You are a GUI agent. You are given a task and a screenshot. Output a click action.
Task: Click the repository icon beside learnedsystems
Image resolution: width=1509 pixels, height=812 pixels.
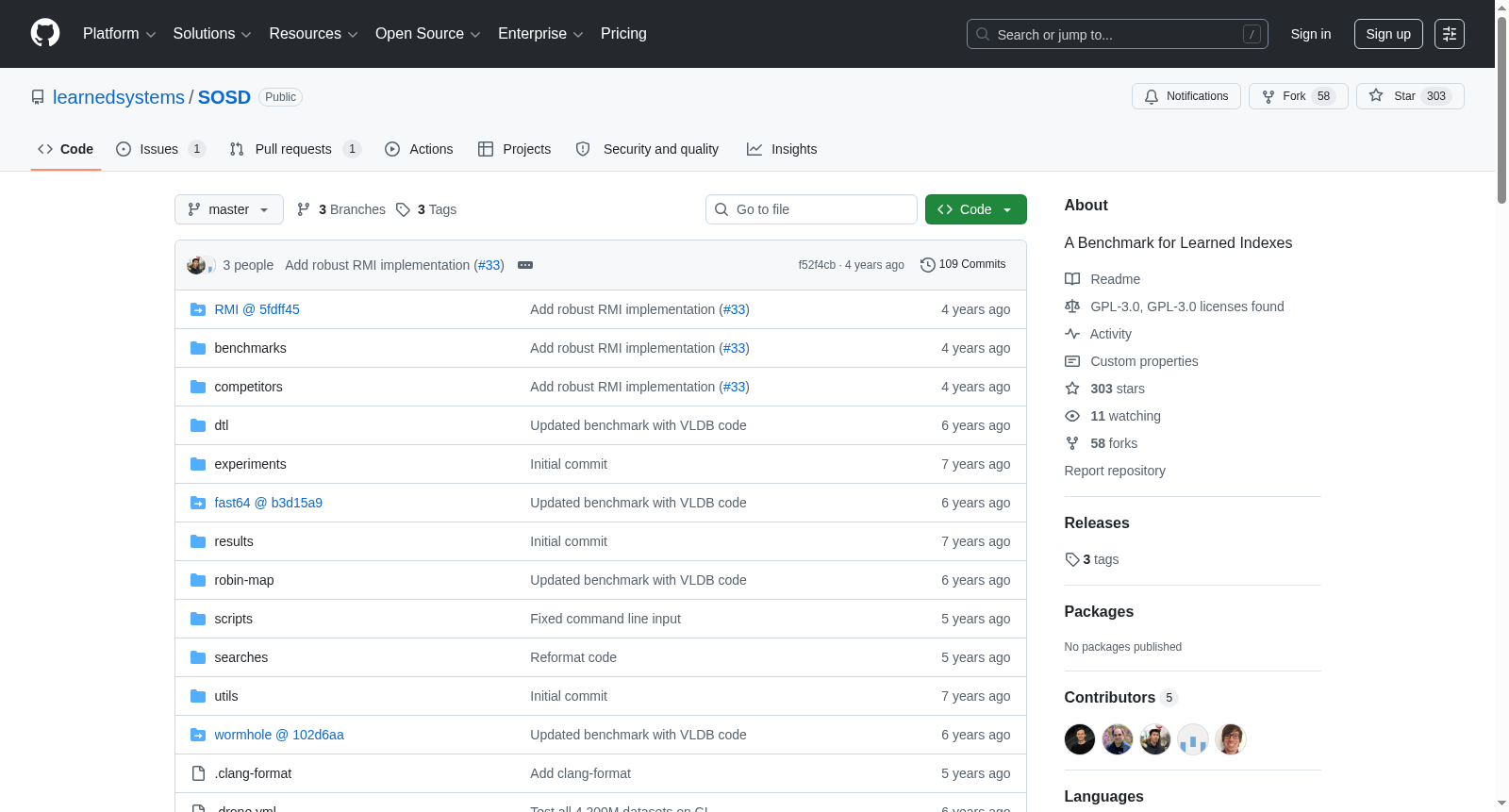38,97
